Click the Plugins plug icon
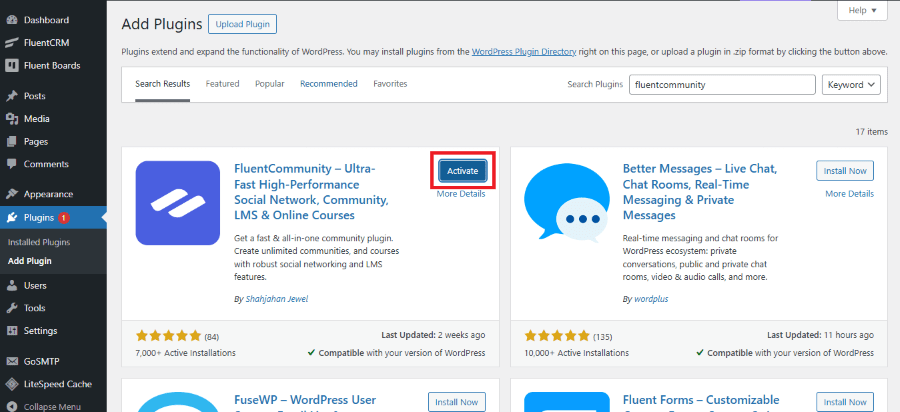Image resolution: width=900 pixels, height=412 pixels. coord(11,217)
